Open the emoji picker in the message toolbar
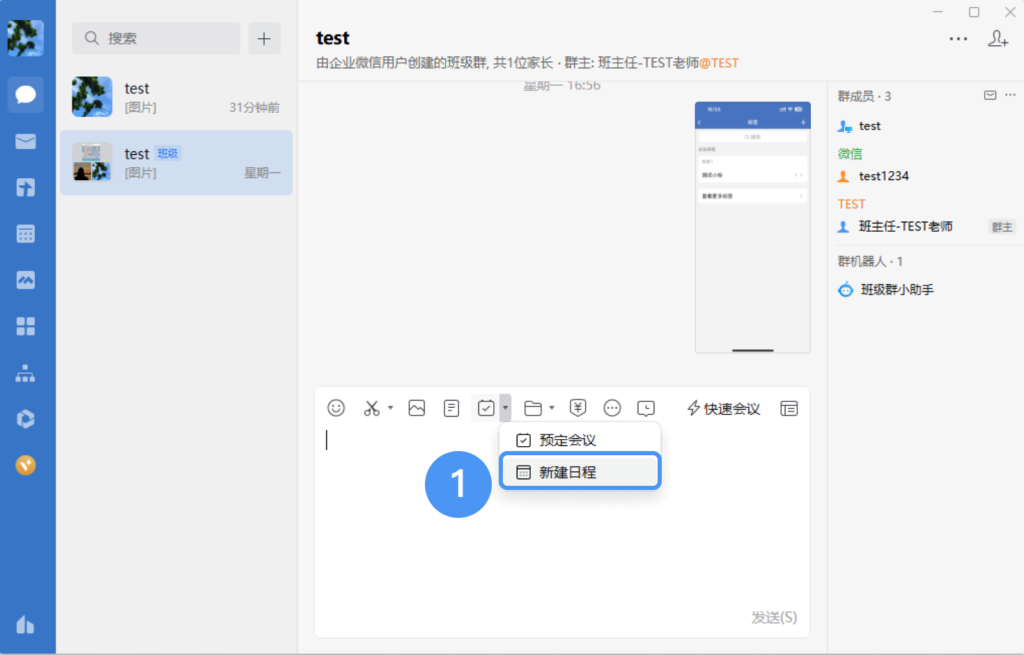 [335, 408]
